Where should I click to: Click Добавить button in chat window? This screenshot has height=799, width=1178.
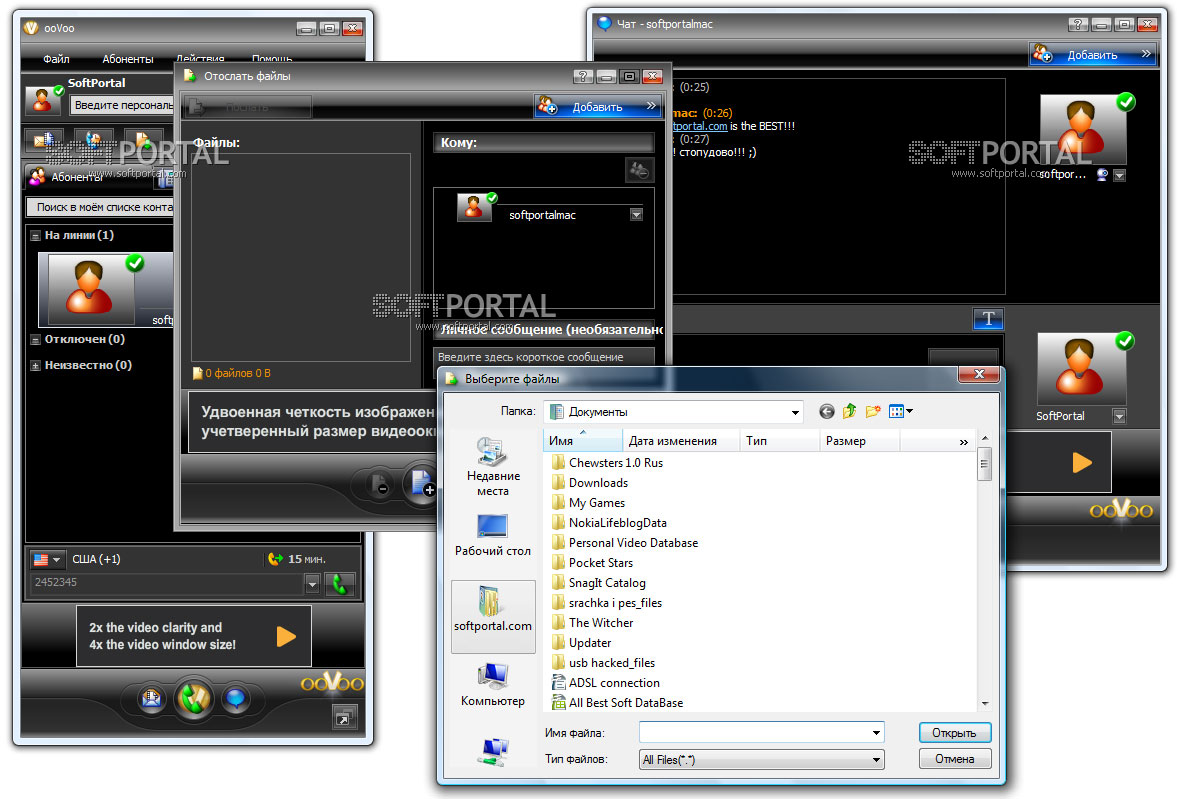[x=1092, y=54]
